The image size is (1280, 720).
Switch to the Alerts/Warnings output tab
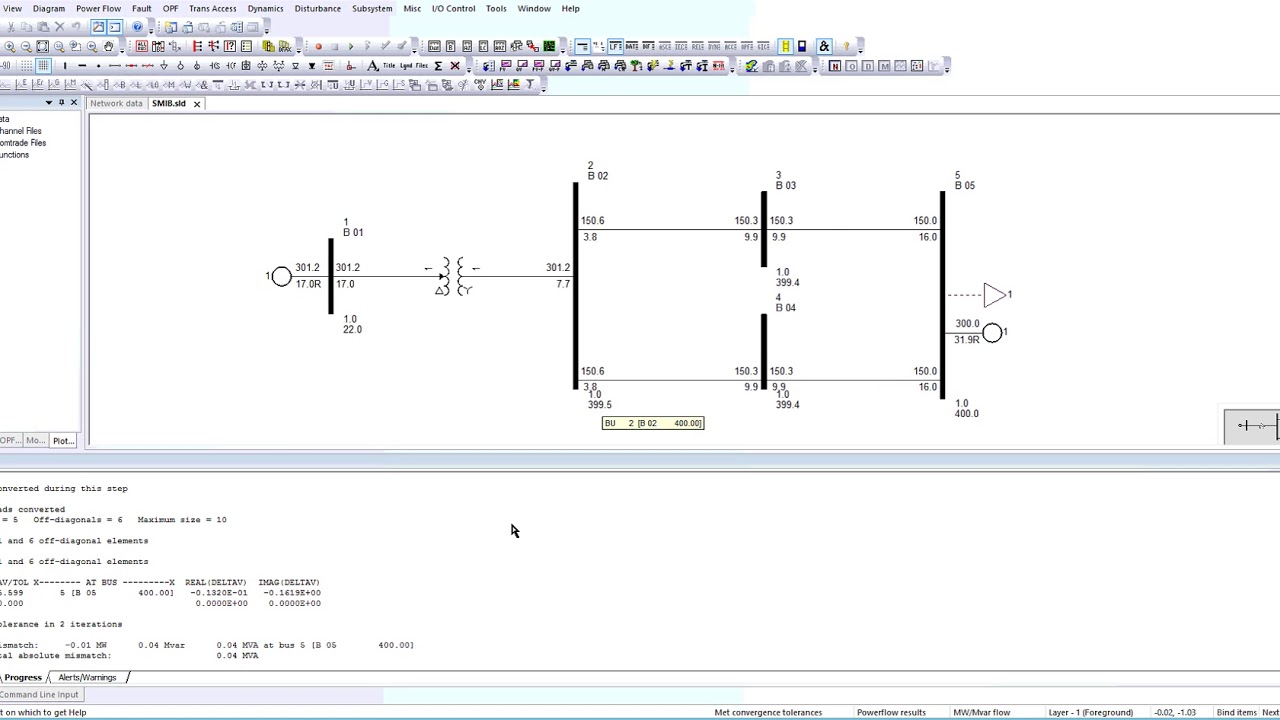(x=87, y=677)
